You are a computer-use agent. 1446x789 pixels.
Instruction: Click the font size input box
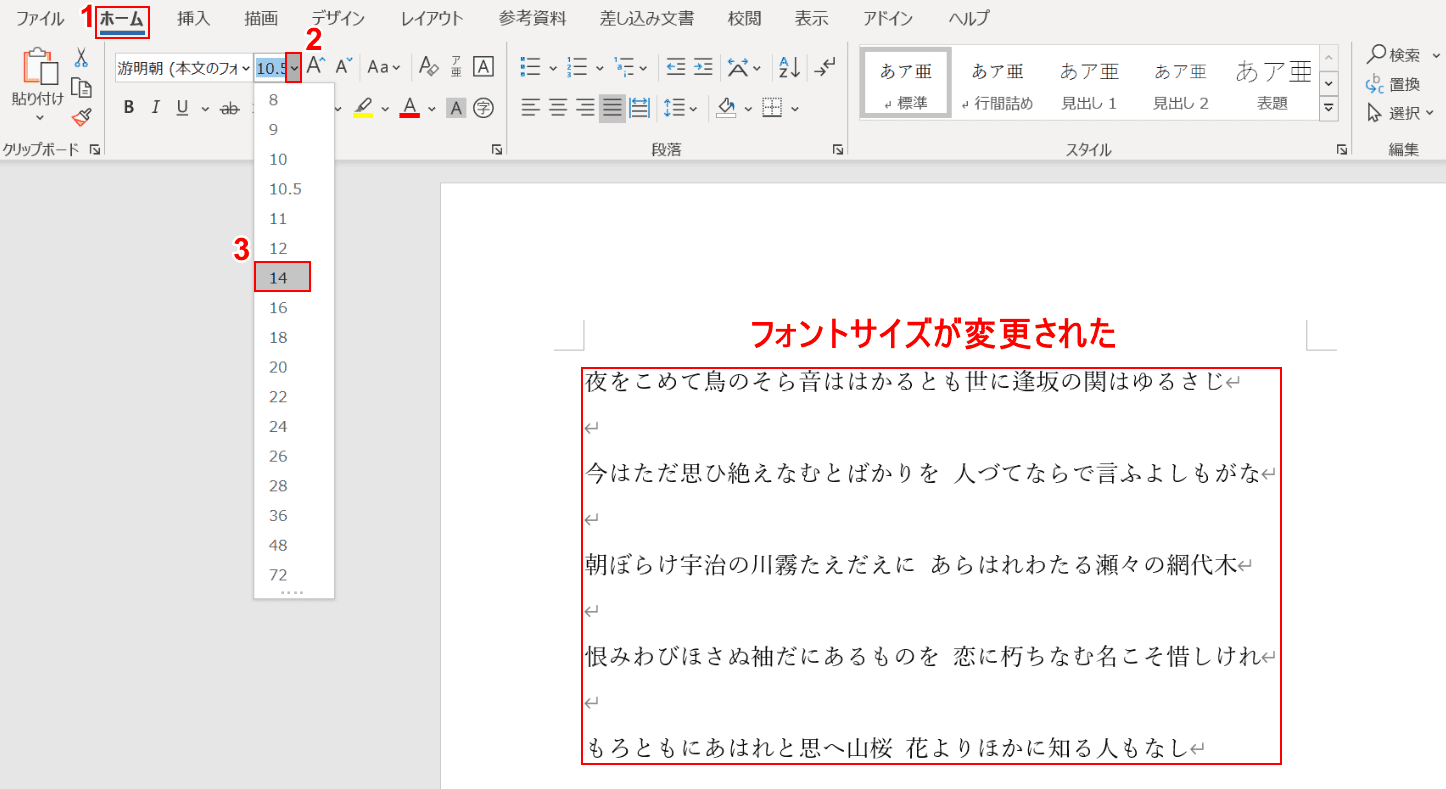point(271,68)
